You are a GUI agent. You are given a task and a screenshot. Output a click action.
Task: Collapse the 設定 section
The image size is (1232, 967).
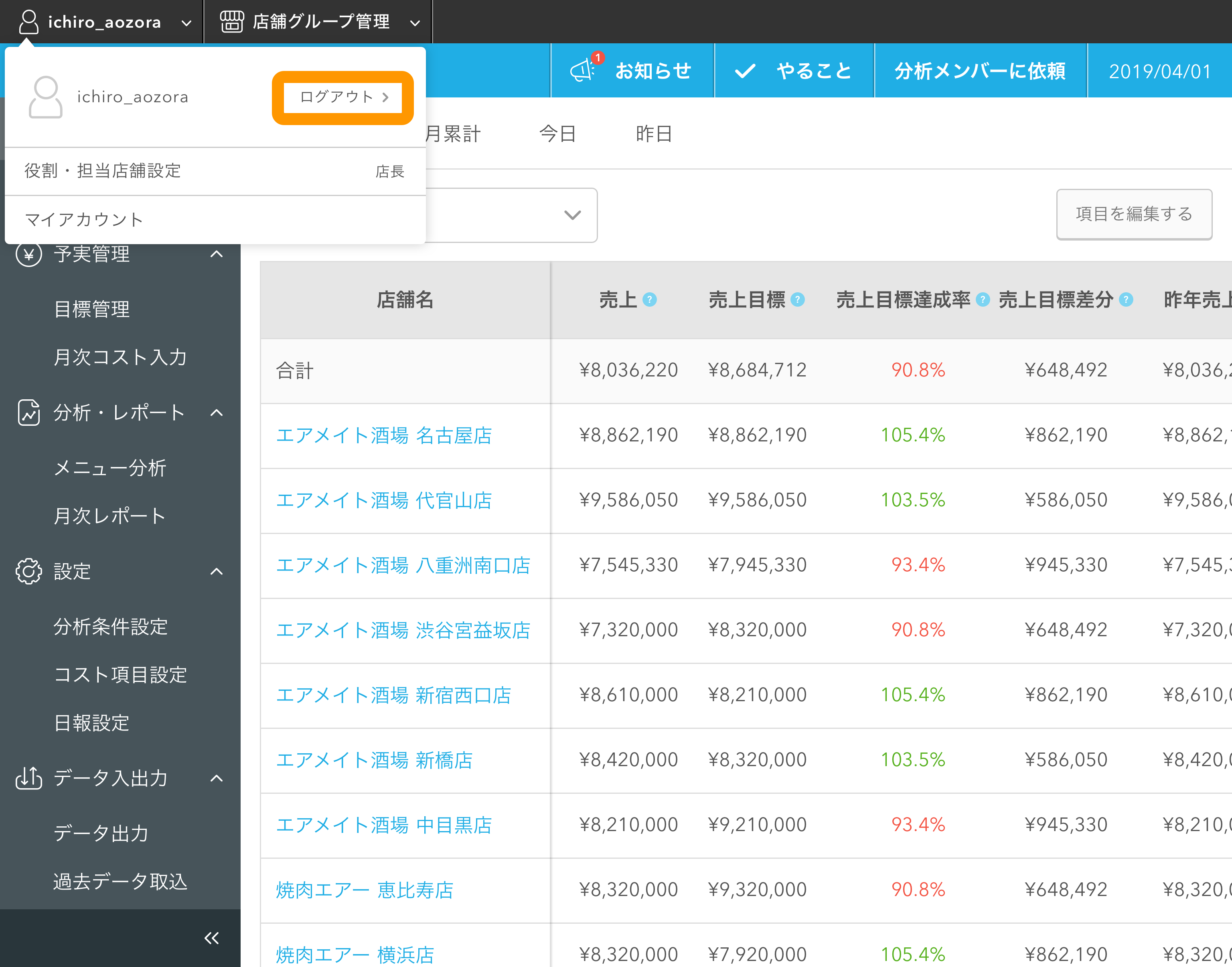coord(216,571)
